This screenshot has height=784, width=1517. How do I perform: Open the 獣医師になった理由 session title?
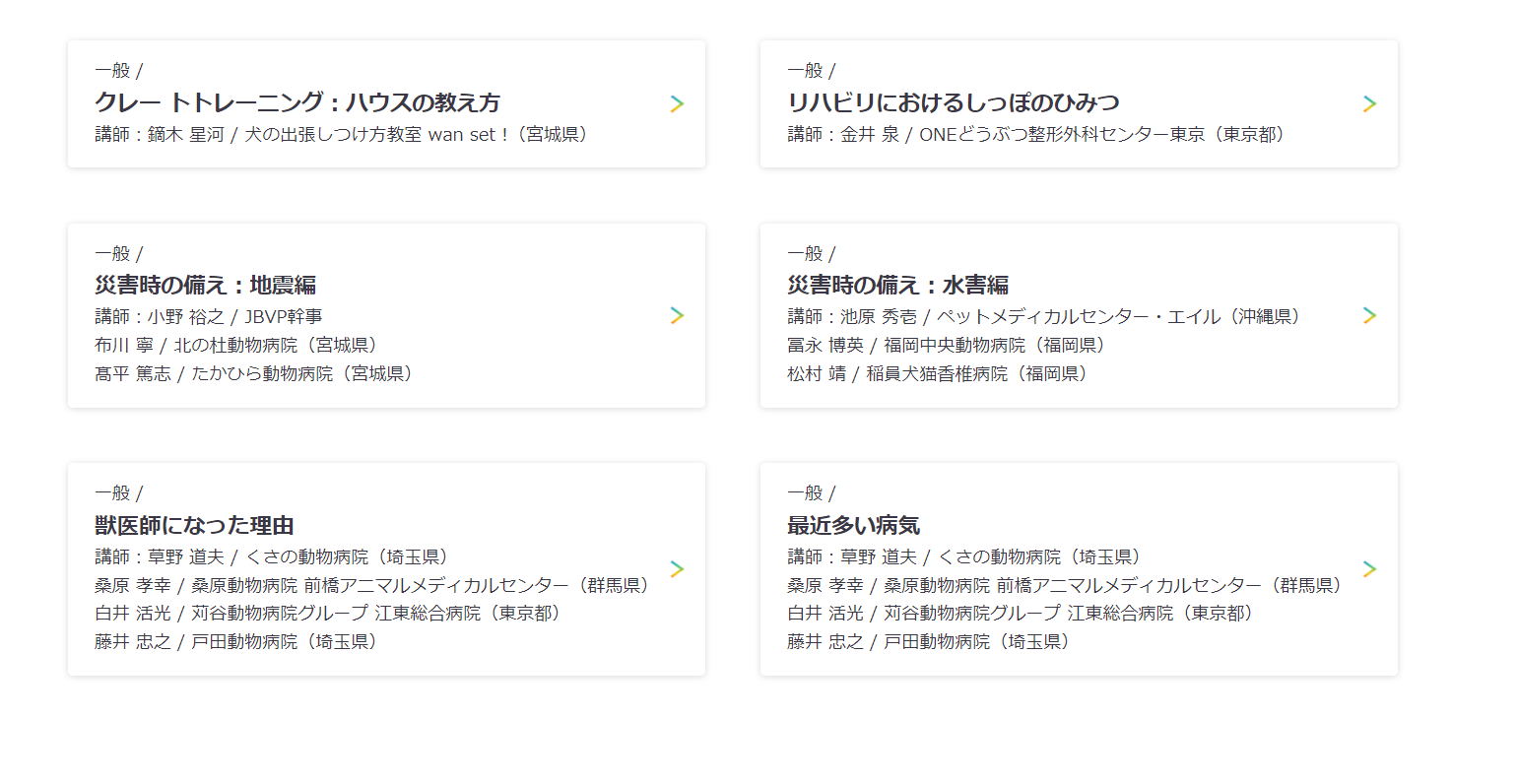pos(194,525)
